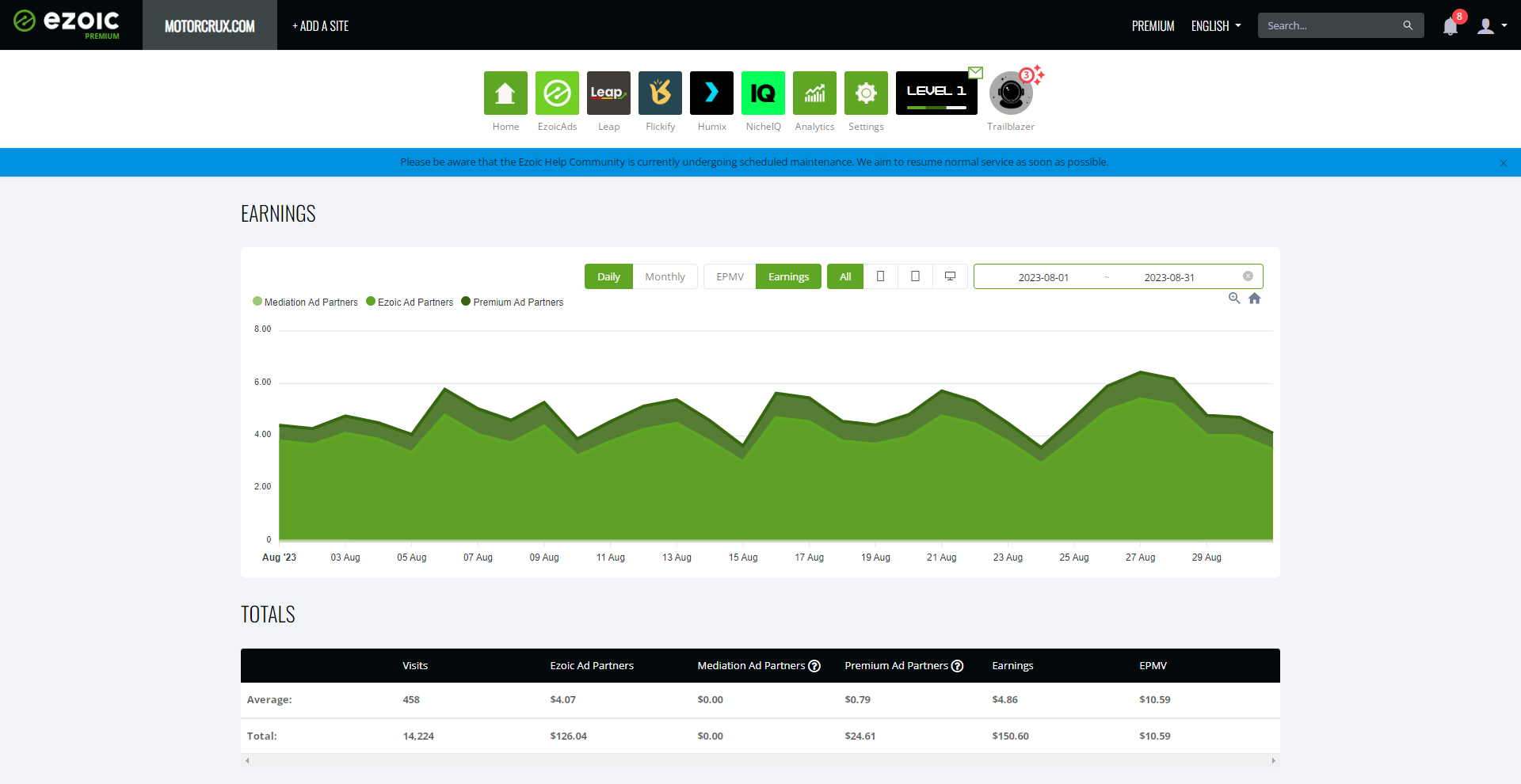Screen dimensions: 1521x784
Task: Select total Ezoic value $126.04
Action: click(x=568, y=736)
